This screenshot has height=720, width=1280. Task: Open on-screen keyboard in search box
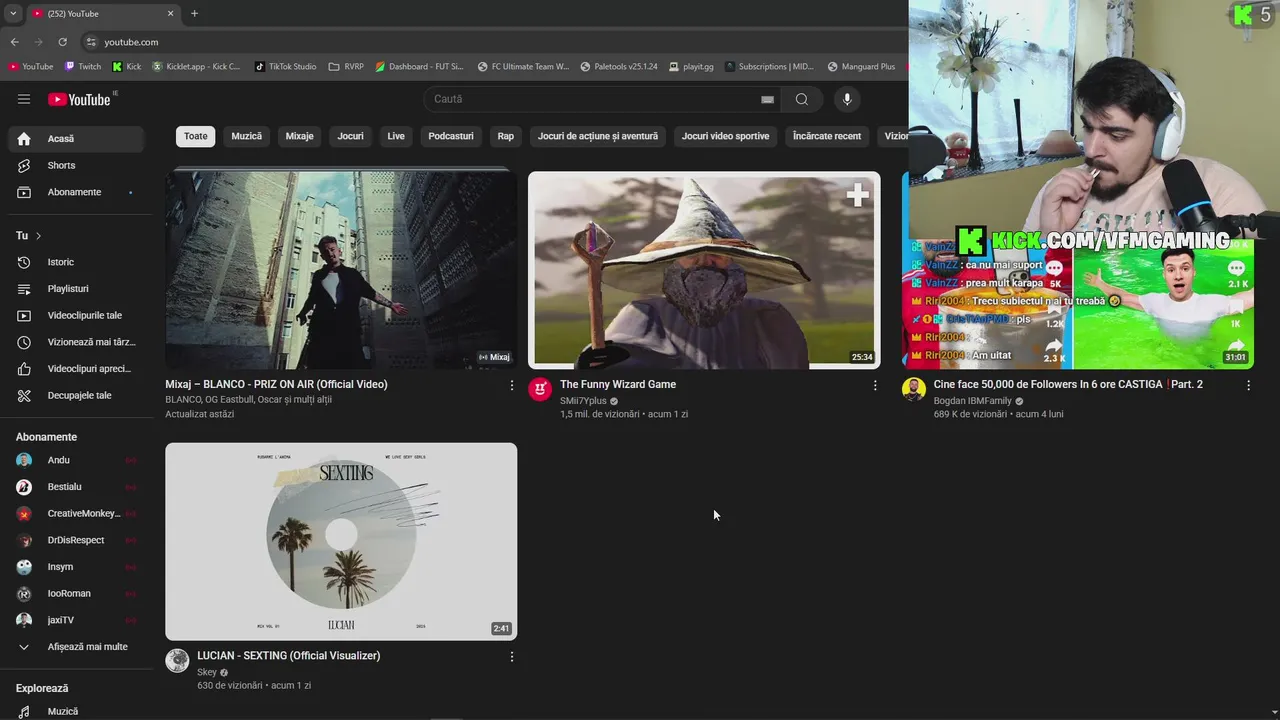767,99
